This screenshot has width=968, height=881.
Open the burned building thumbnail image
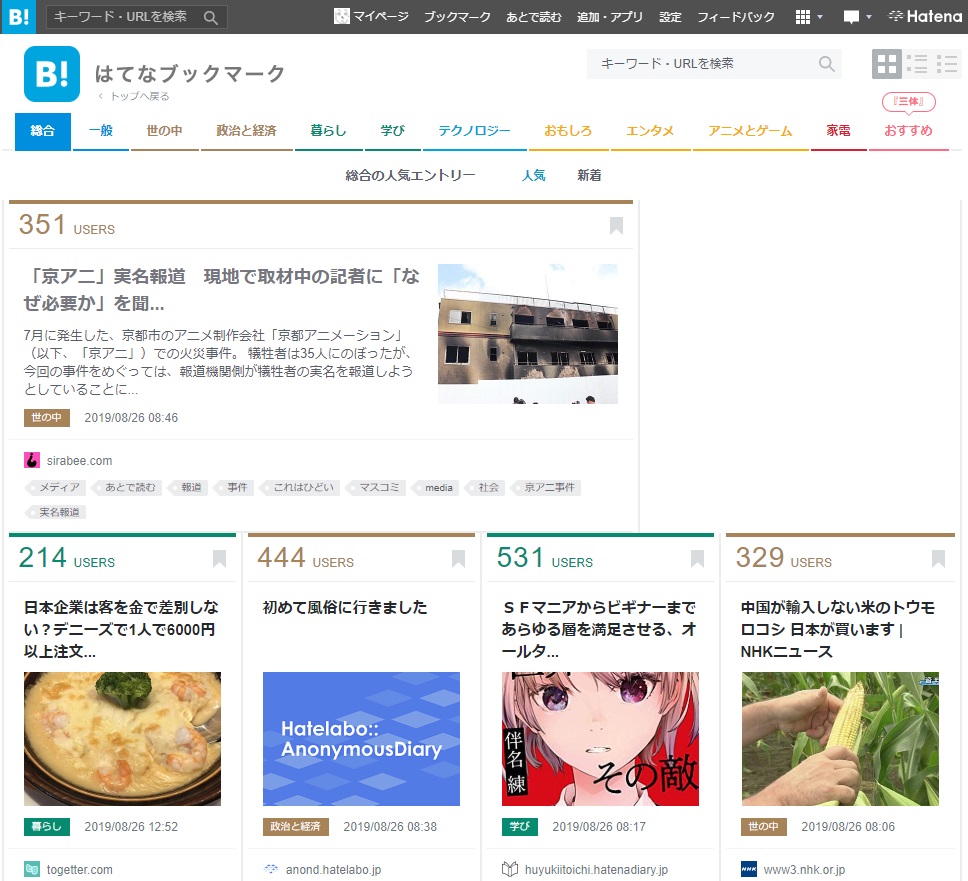[528, 334]
